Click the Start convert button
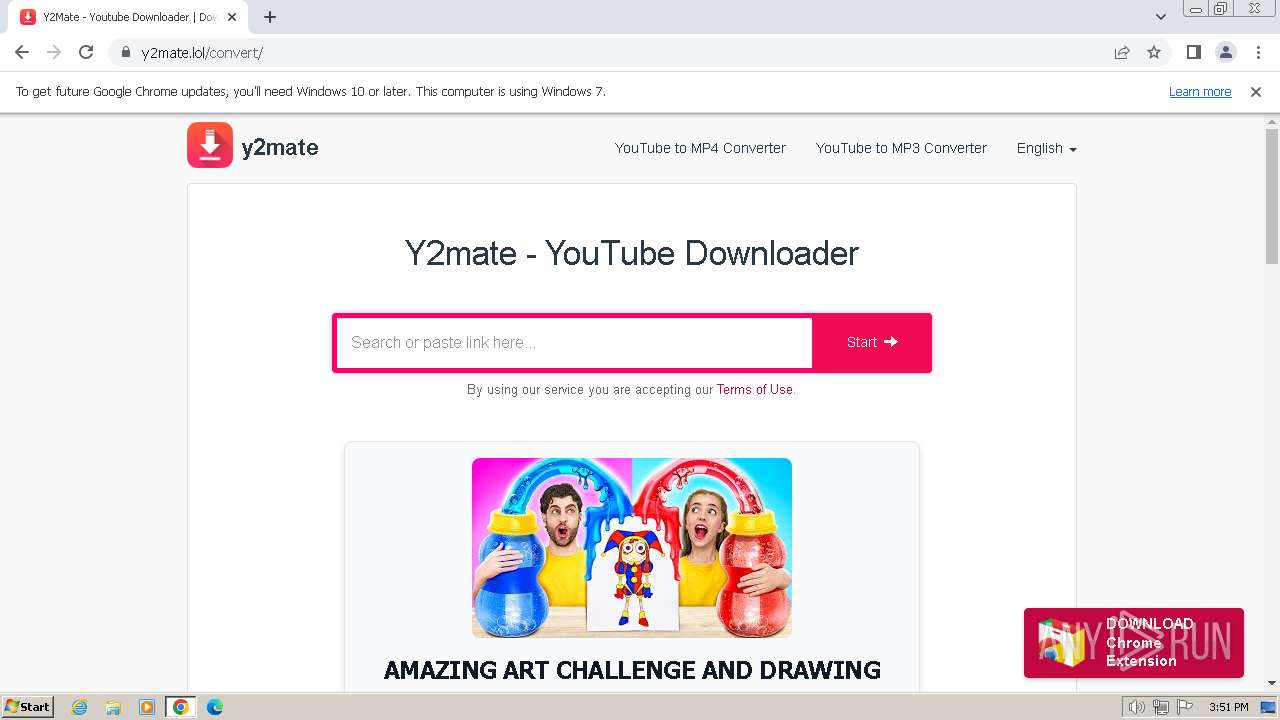1280x720 pixels. (x=872, y=342)
